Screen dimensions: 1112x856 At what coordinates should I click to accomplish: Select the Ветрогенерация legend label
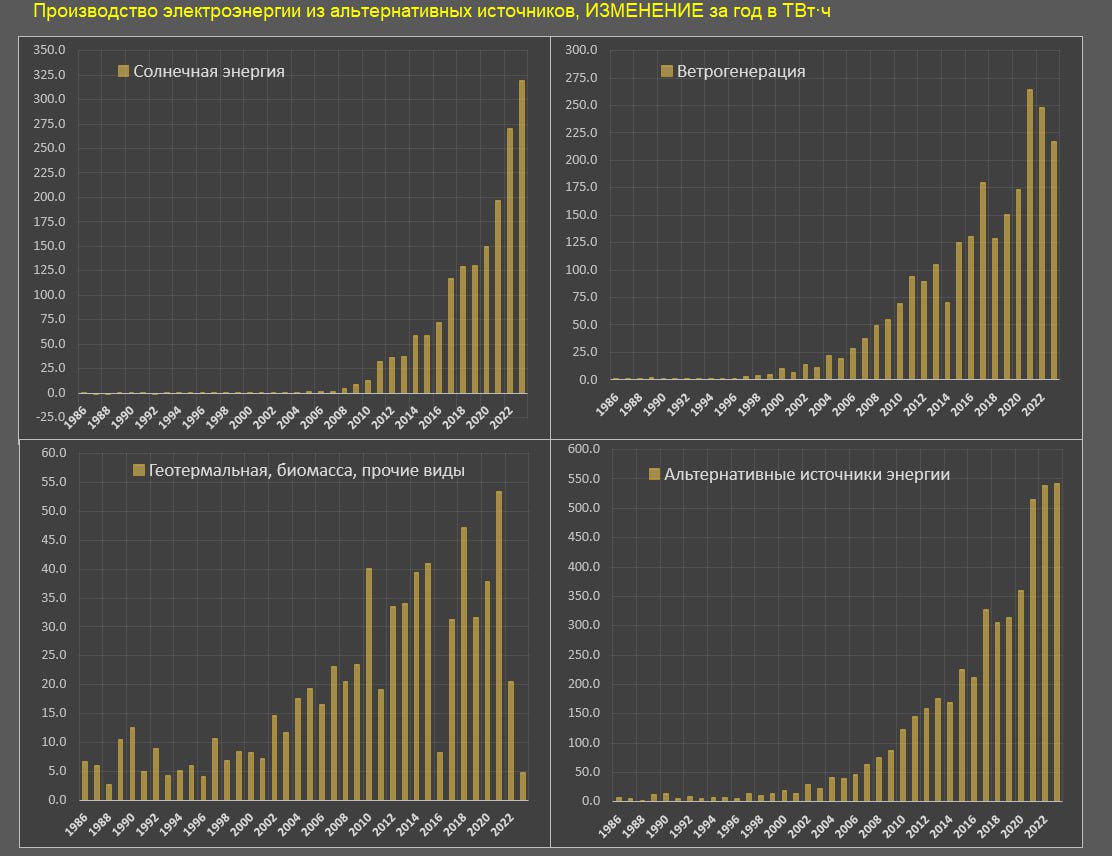point(741,71)
